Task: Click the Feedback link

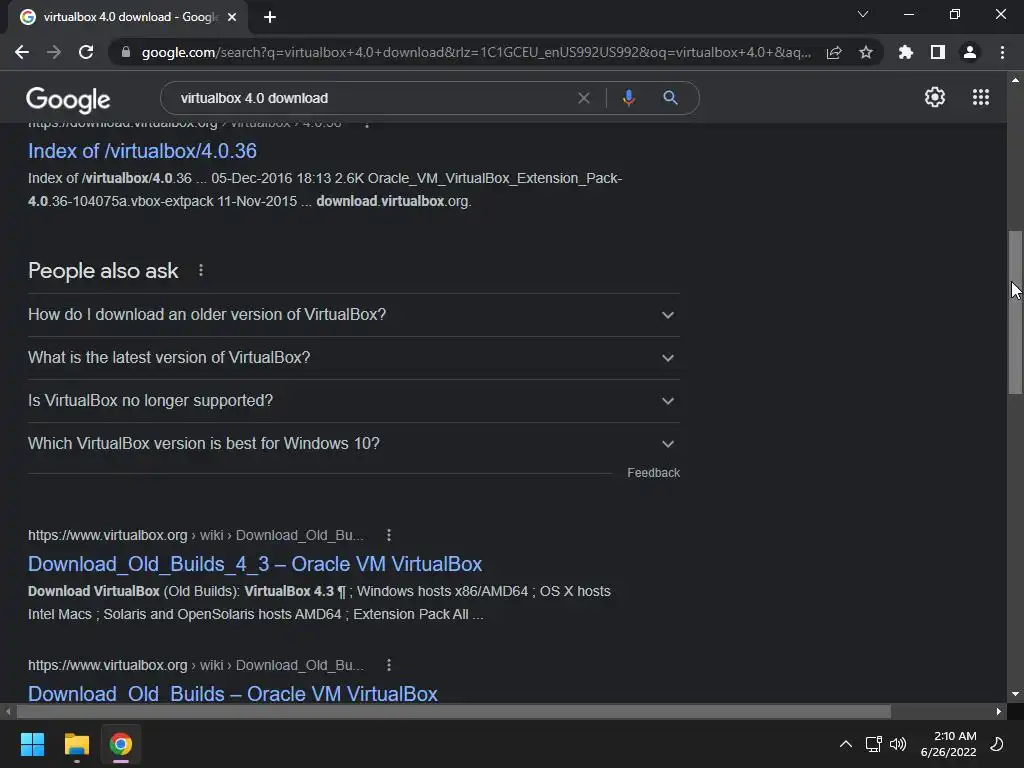Action: click(x=653, y=473)
